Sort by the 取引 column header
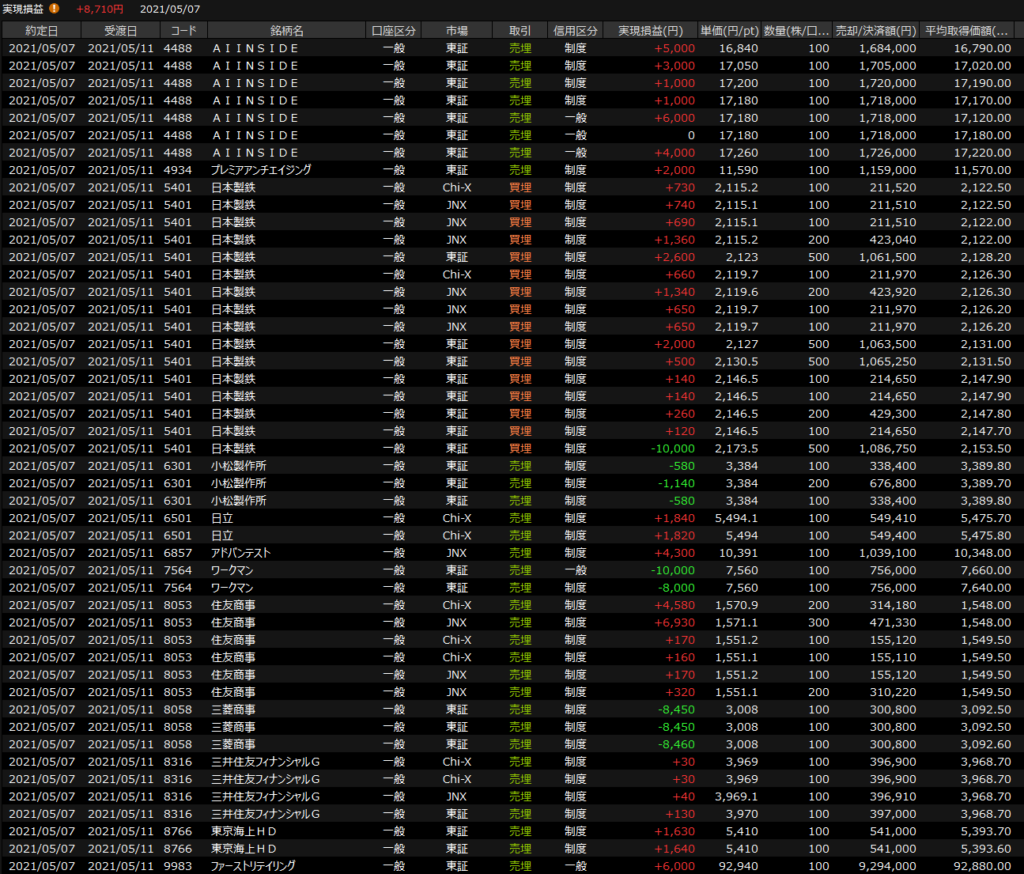Viewport: 1024px width, 874px height. point(520,31)
